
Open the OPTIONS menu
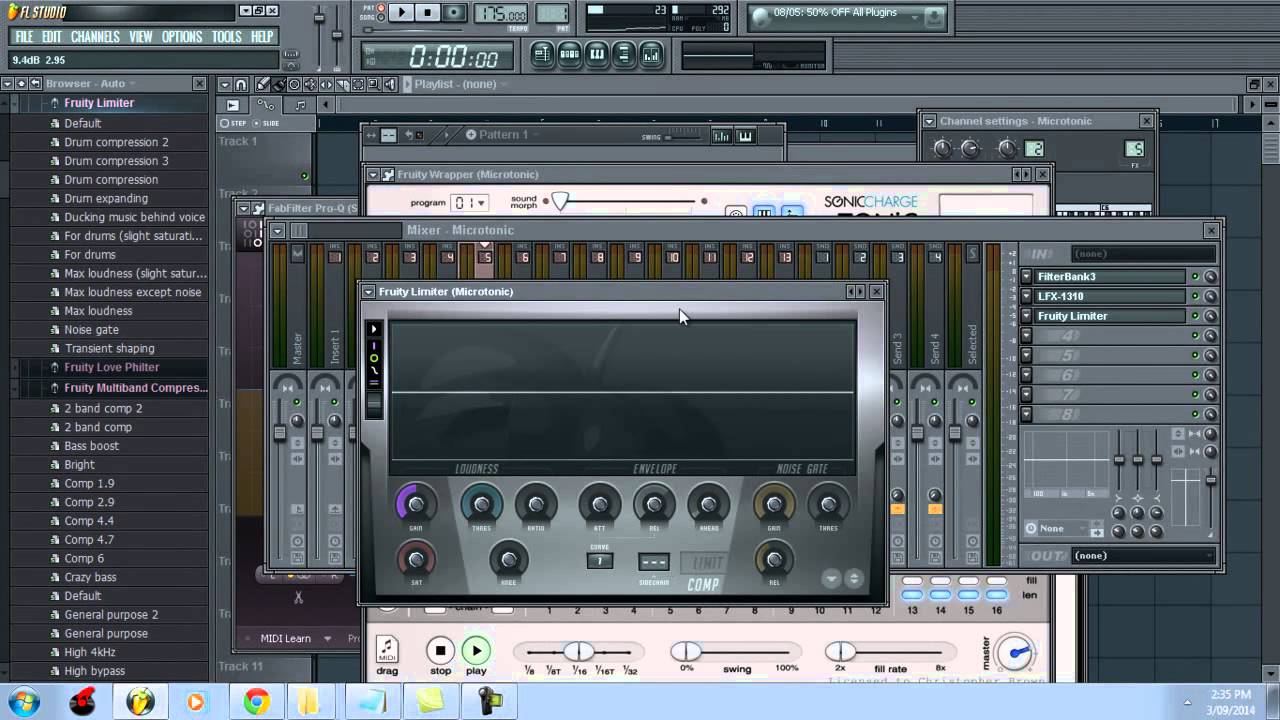point(182,37)
